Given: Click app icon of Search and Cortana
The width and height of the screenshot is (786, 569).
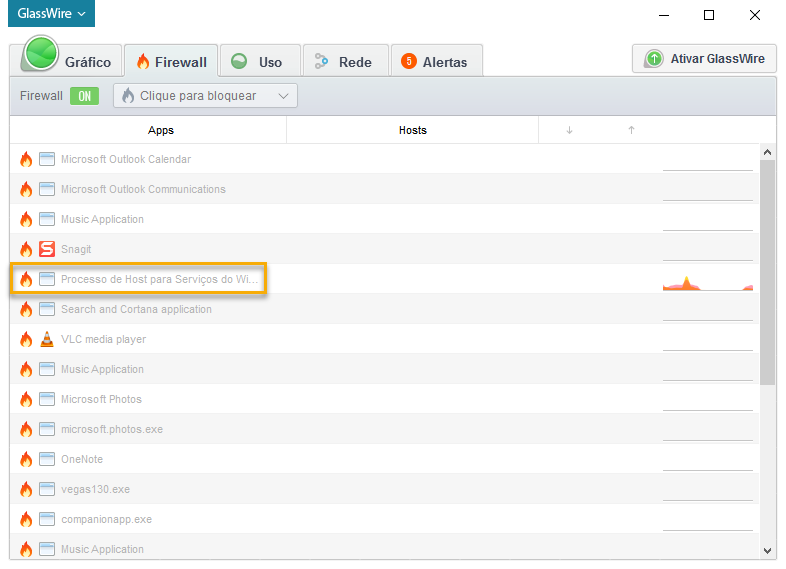Looking at the screenshot, I should point(47,309).
